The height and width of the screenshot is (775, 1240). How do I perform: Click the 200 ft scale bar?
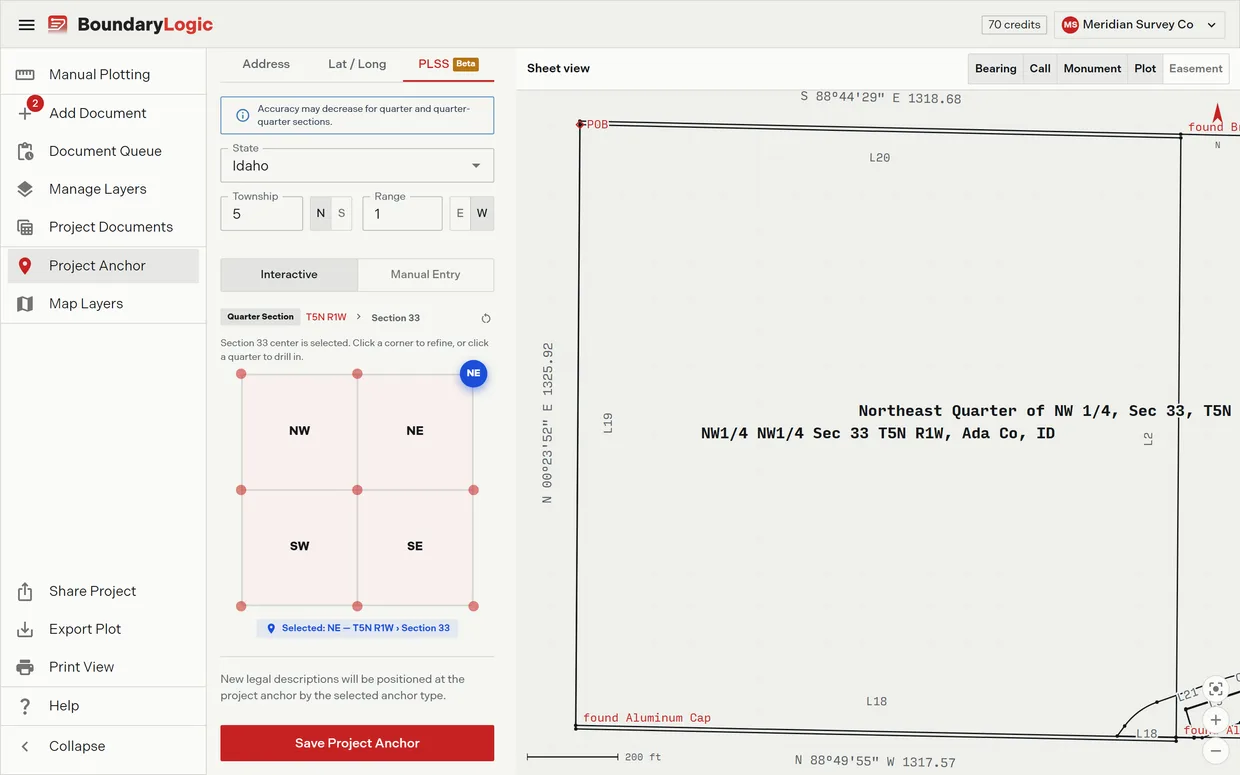tap(594, 757)
